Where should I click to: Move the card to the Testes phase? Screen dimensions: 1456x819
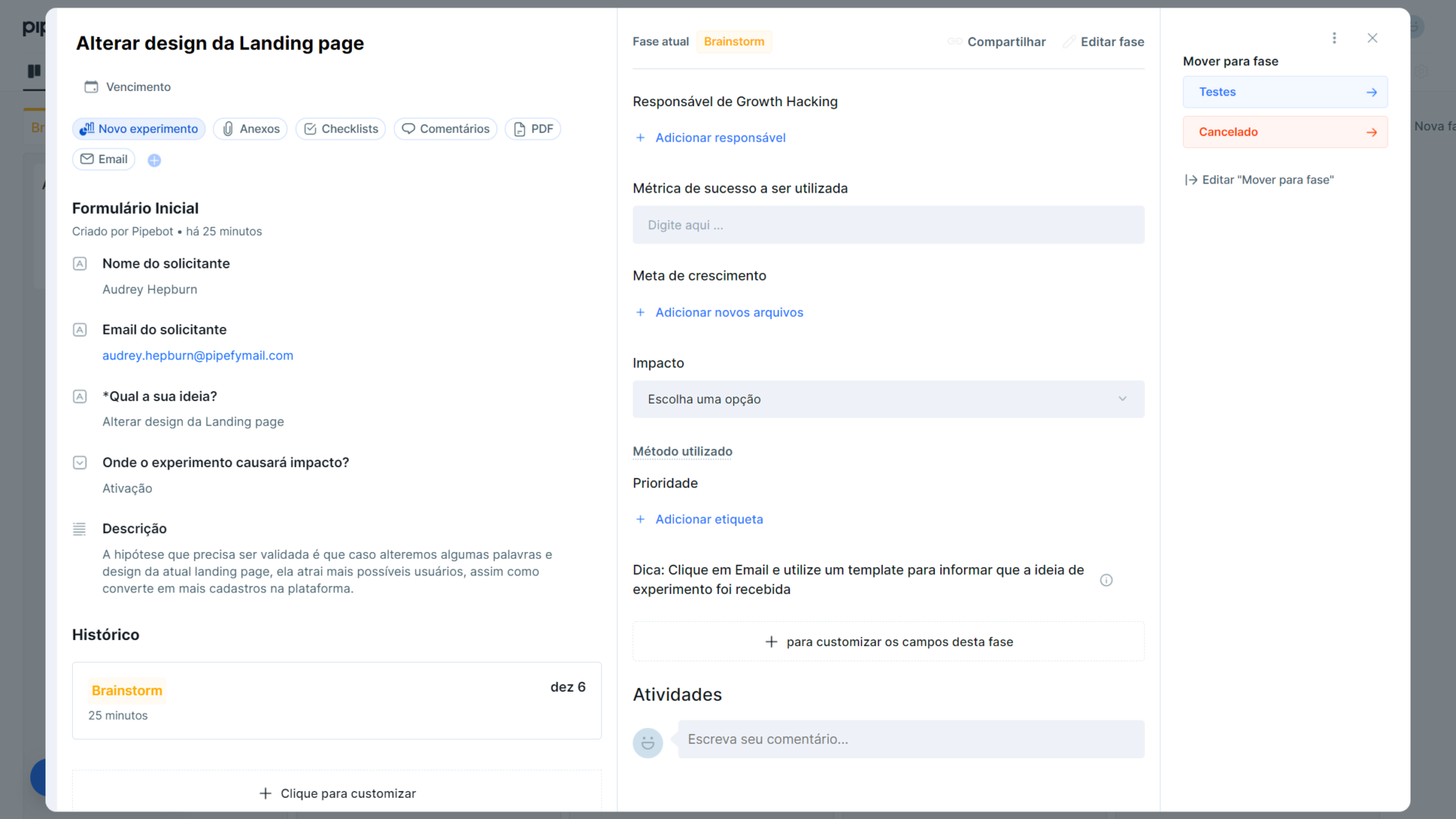tap(1285, 92)
